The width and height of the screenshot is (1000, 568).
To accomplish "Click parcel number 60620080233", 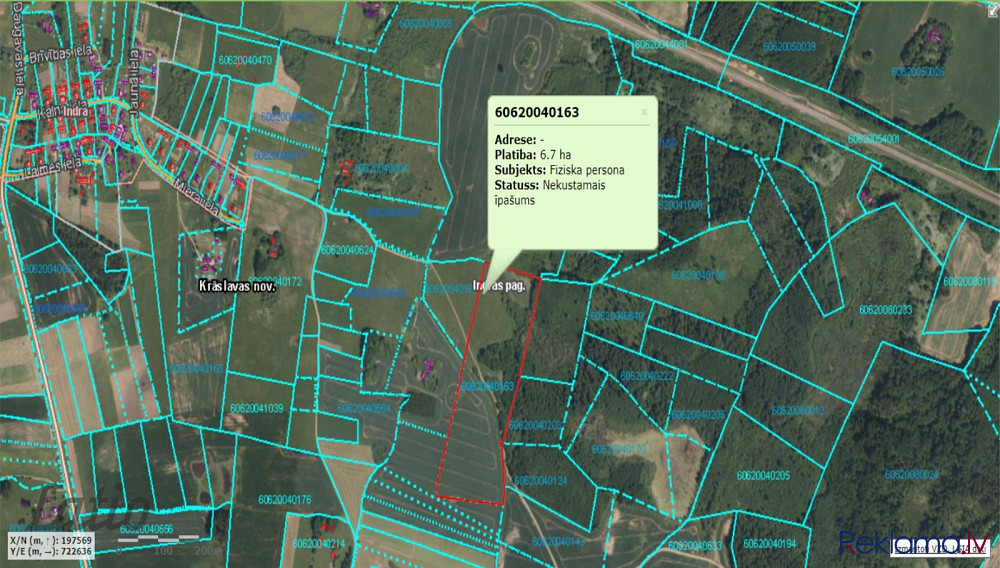I will click(x=885, y=310).
